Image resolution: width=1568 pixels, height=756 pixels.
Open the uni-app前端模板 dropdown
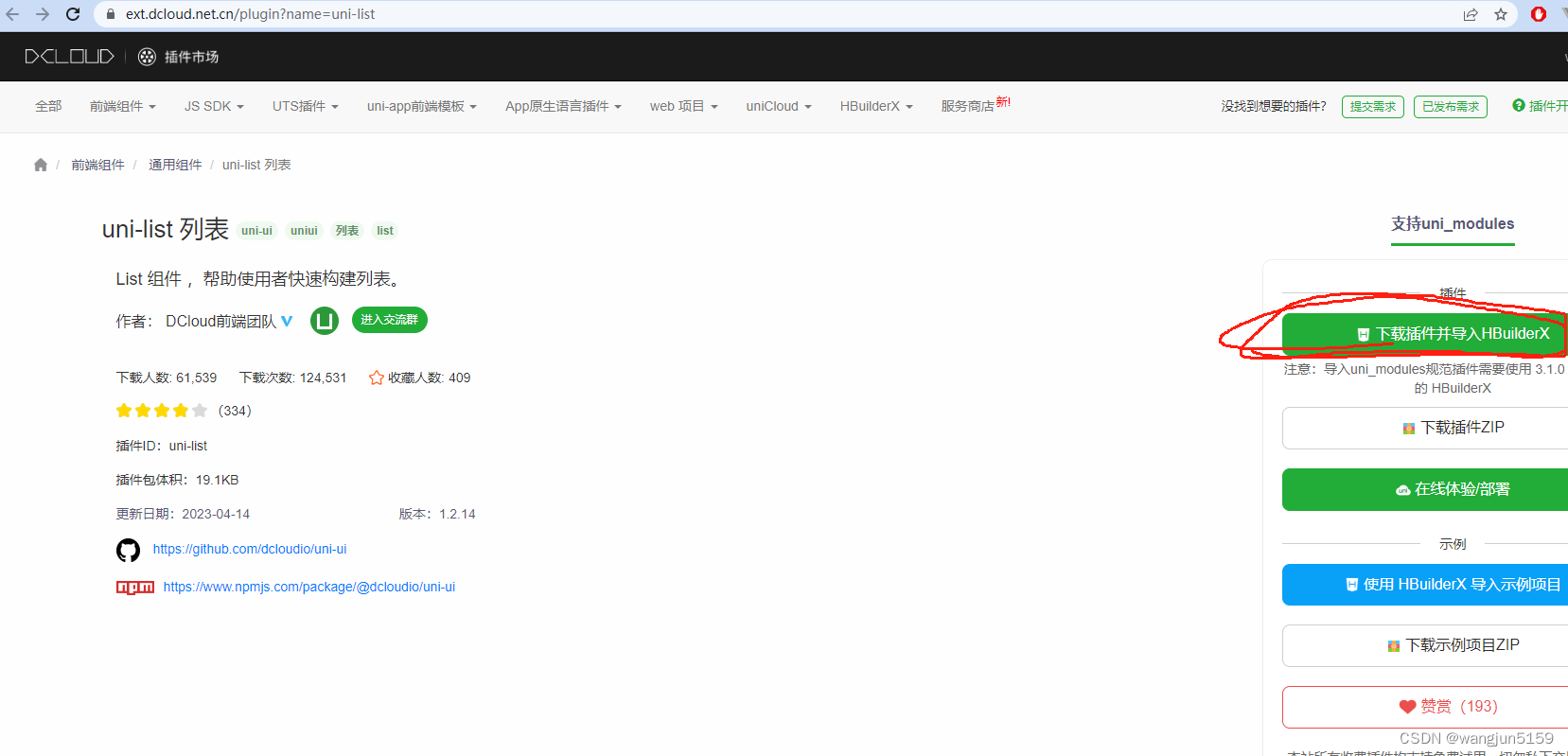pos(422,106)
